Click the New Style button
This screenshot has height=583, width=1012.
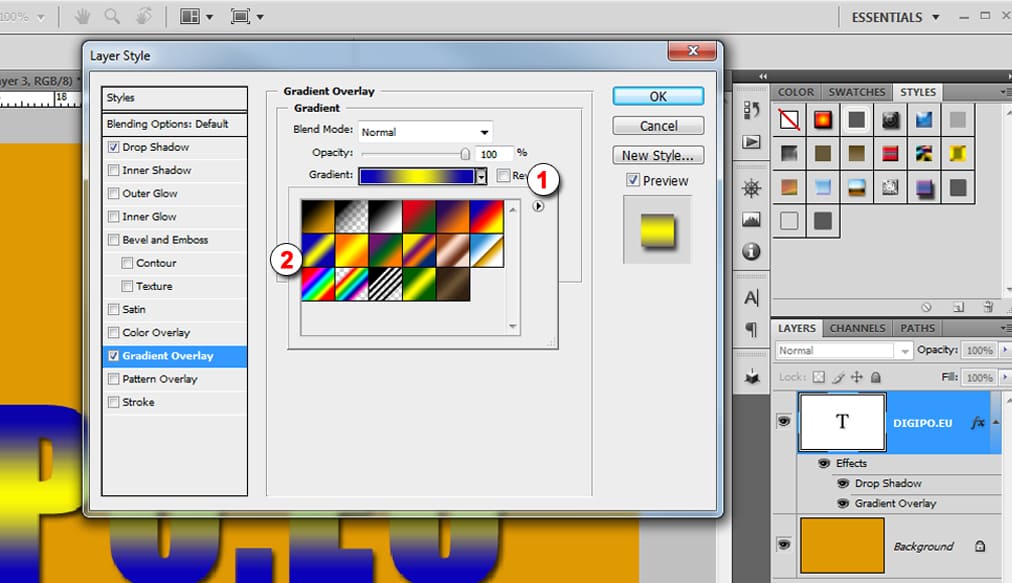tap(658, 155)
